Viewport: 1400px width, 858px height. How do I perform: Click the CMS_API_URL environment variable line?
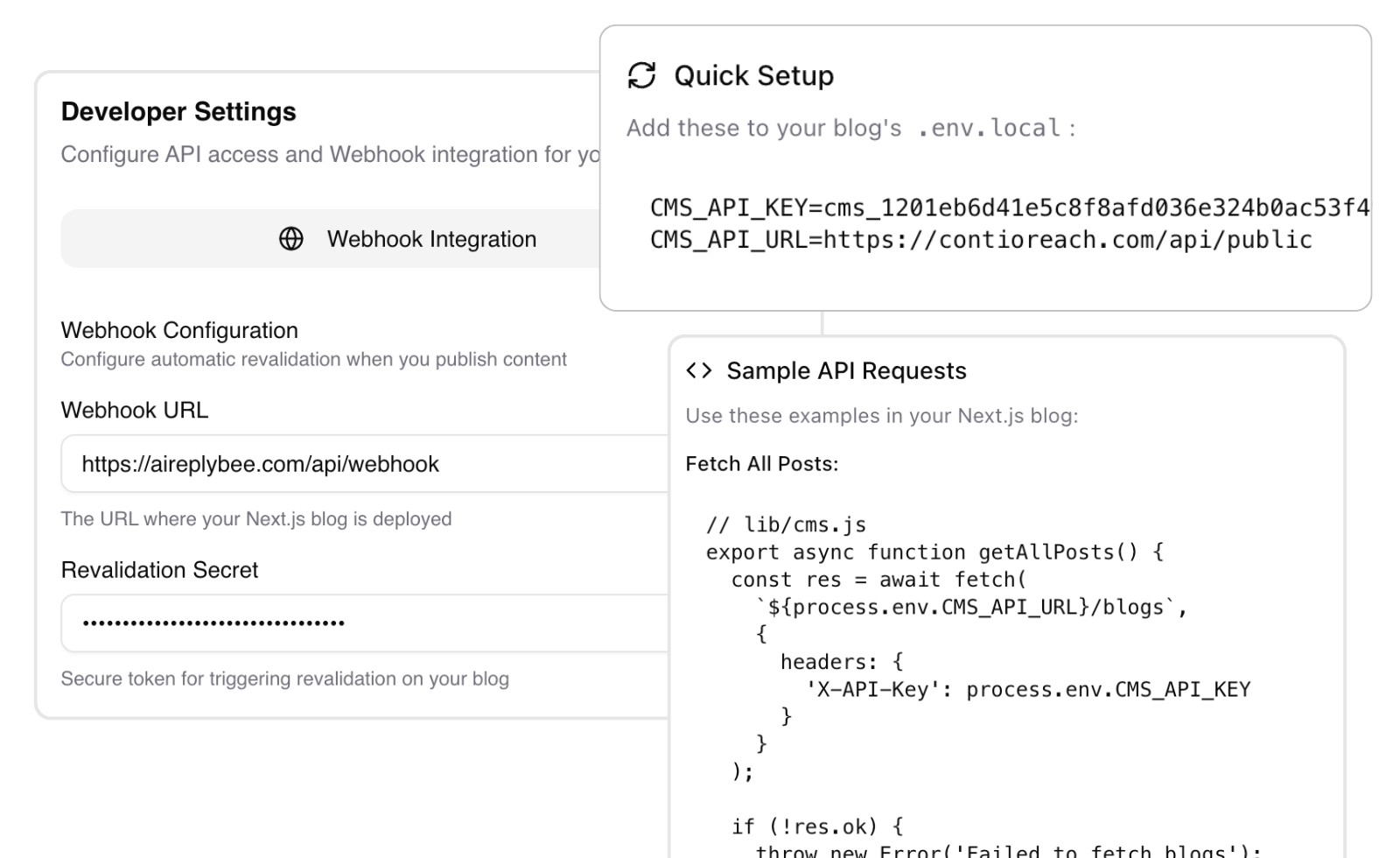click(x=980, y=240)
